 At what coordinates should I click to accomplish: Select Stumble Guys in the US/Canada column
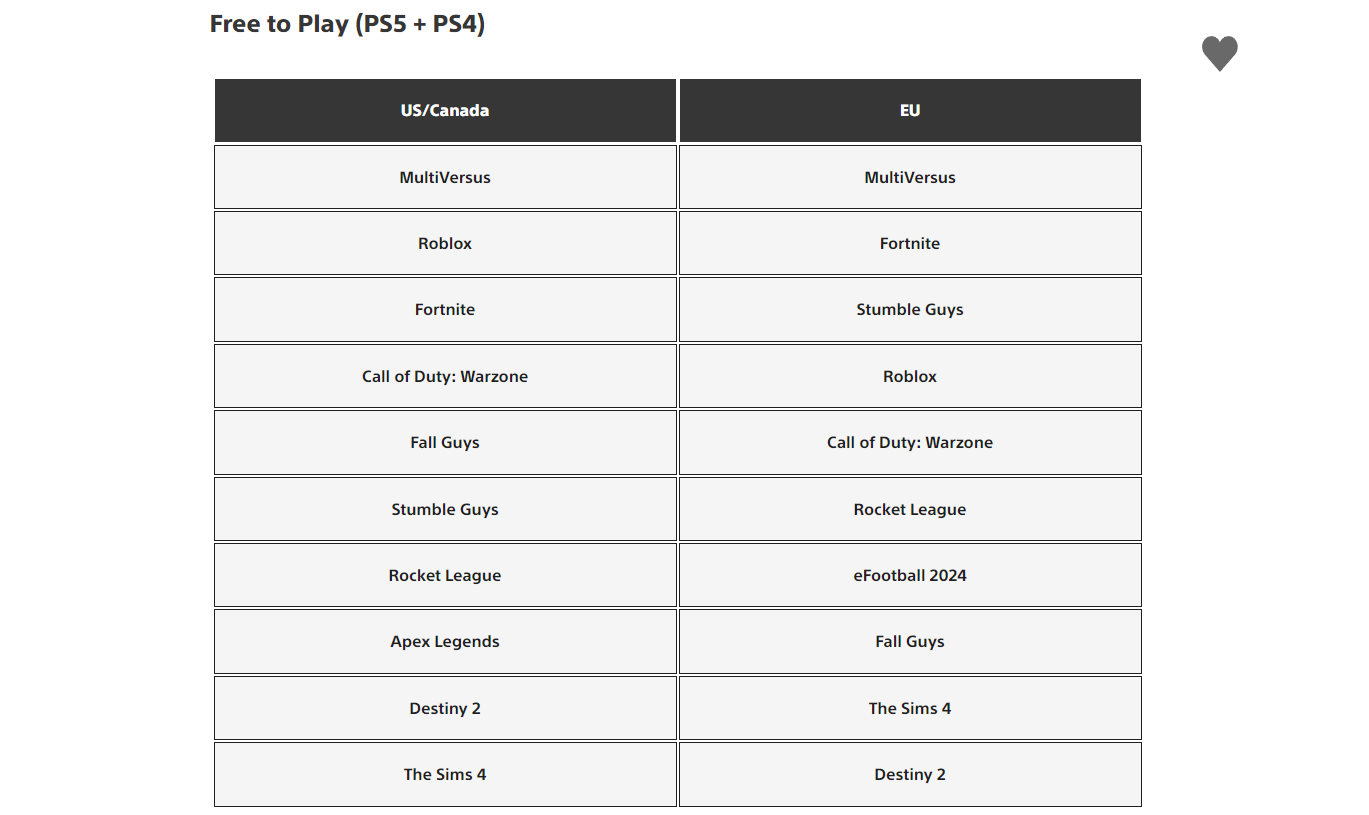(x=445, y=509)
